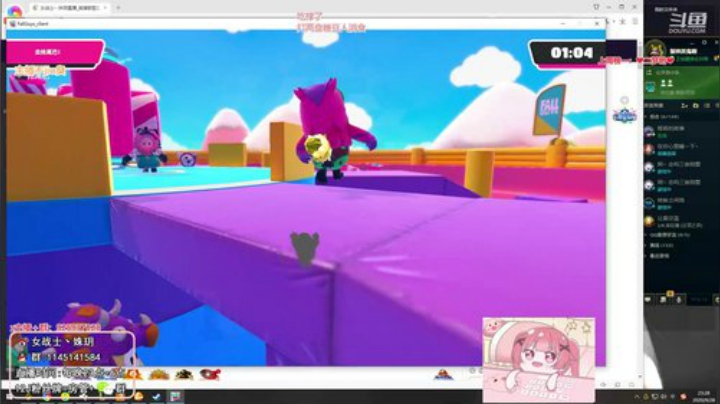Viewport: 720px width, 404px height.
Task: Close the chat panel
Action: (717, 42)
